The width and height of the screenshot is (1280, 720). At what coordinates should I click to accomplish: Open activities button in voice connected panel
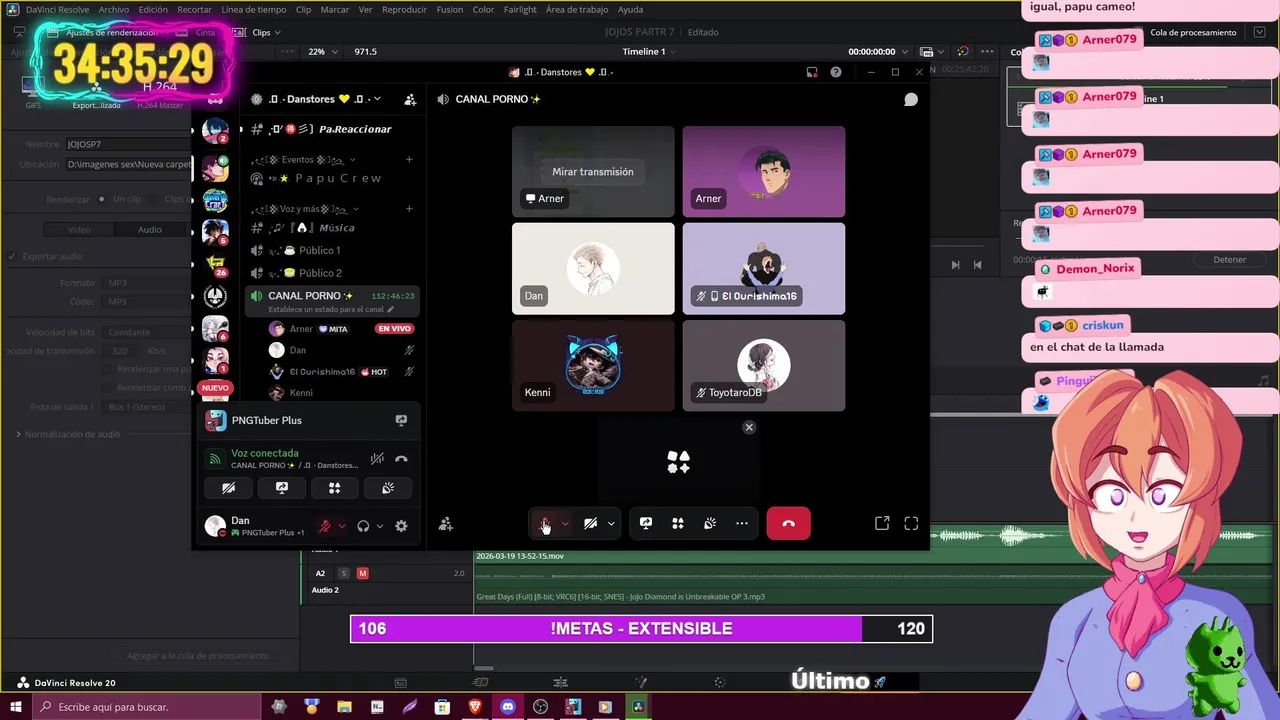point(335,488)
